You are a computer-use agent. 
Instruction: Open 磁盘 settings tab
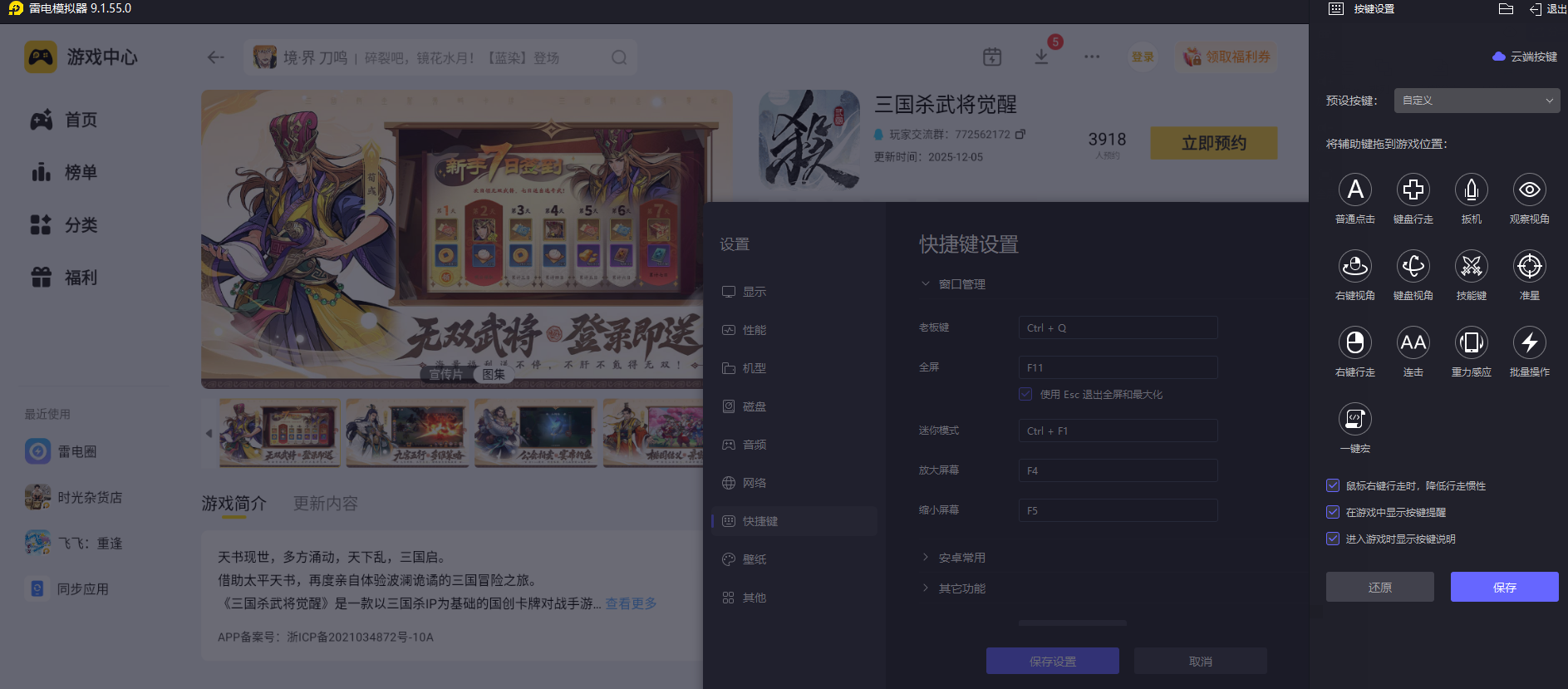point(794,406)
